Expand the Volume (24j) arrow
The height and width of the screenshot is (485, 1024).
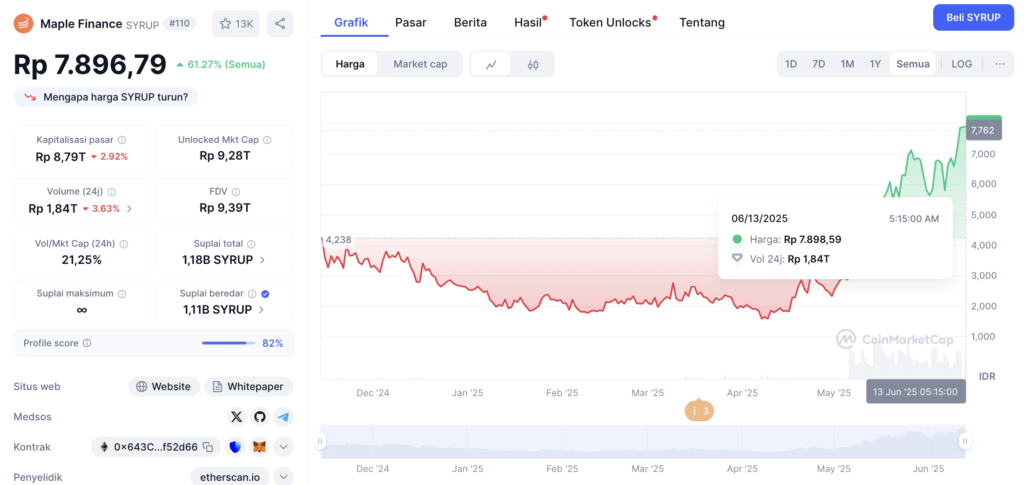click(x=129, y=209)
